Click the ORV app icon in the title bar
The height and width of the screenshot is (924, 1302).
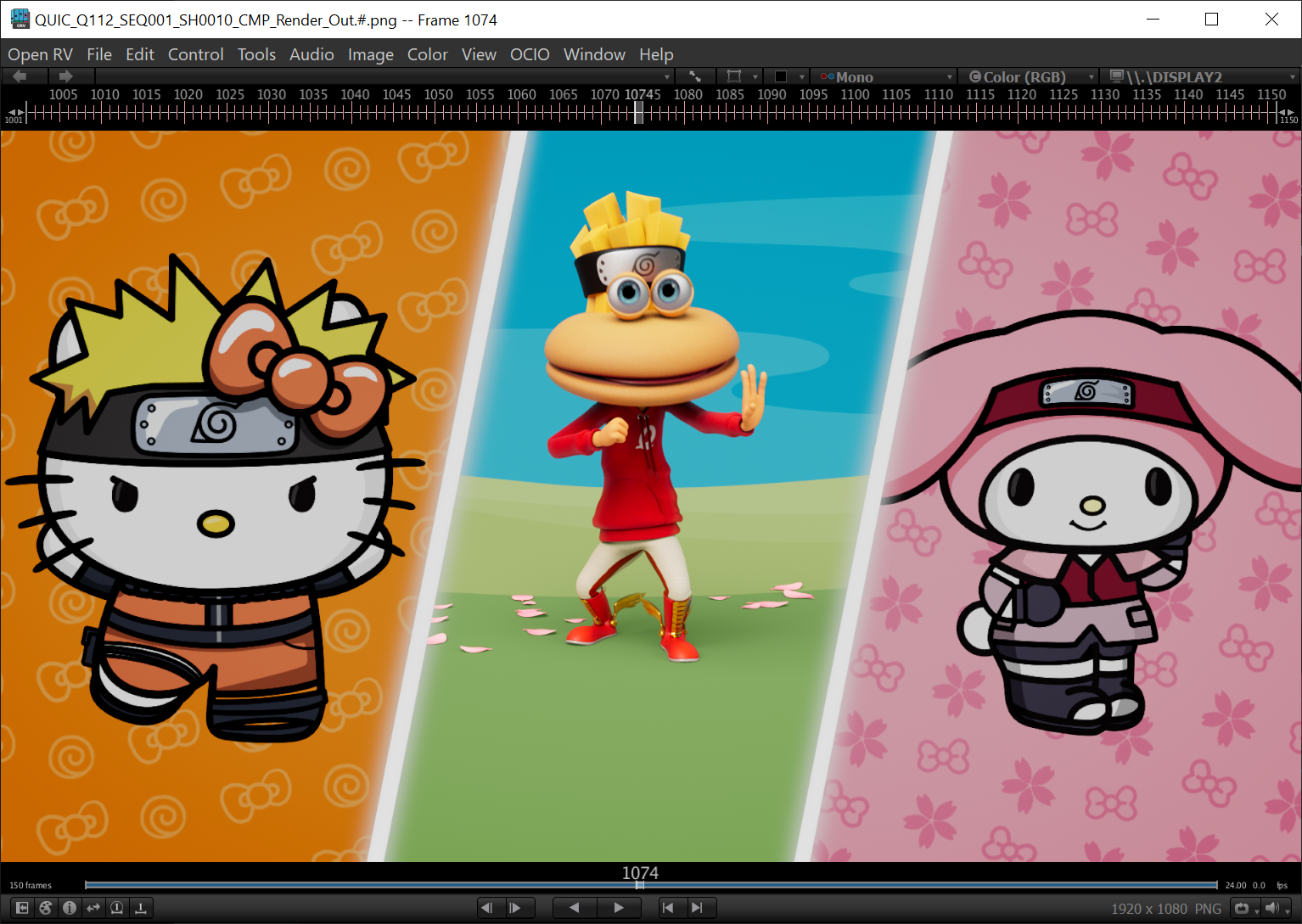pyautogui.click(x=20, y=19)
